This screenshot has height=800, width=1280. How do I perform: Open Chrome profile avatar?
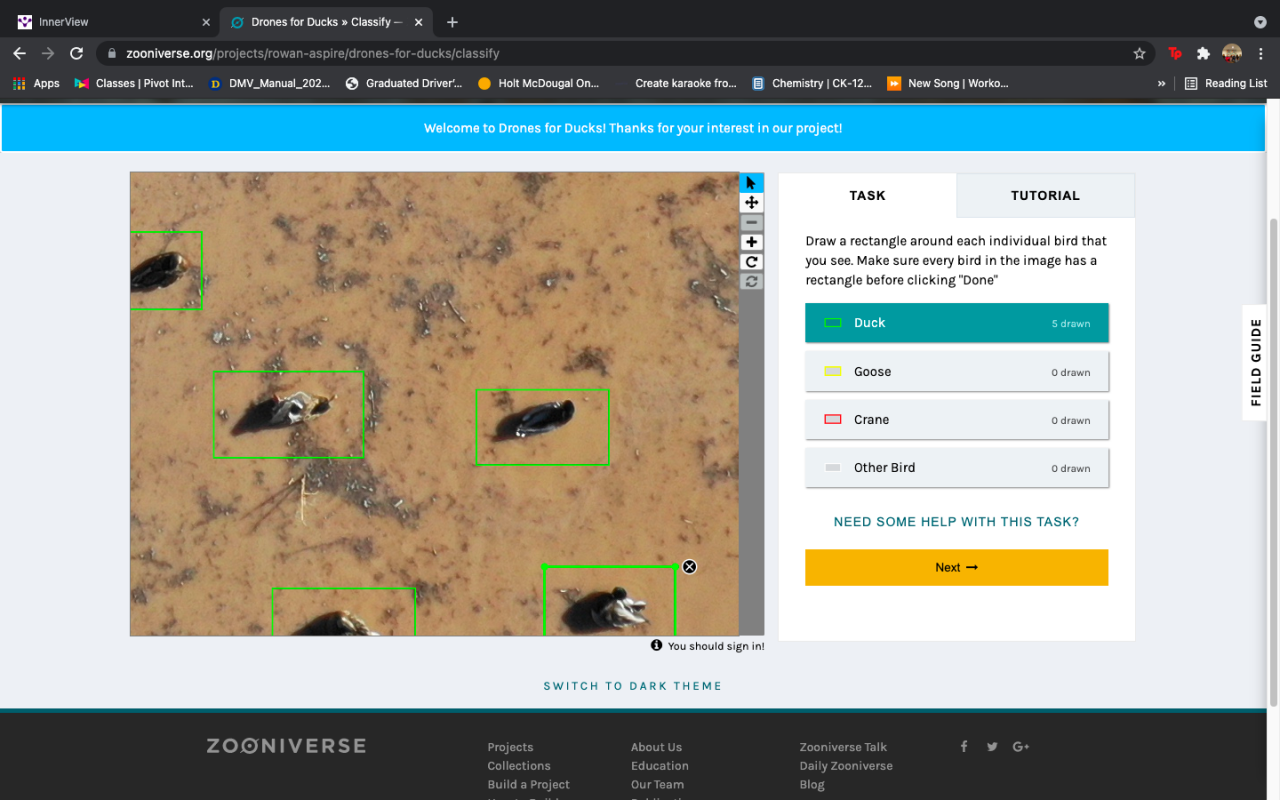click(x=1232, y=53)
